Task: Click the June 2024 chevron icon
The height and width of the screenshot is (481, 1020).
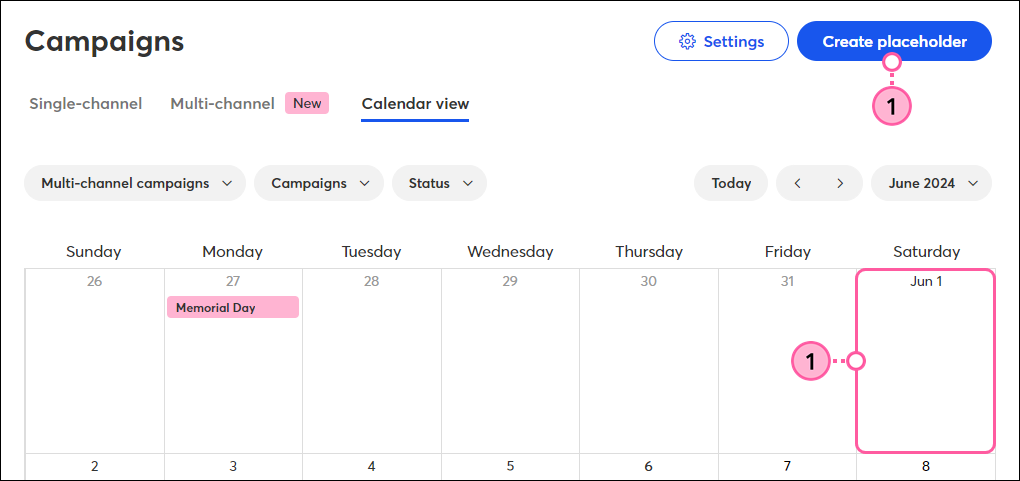Action: tap(973, 184)
